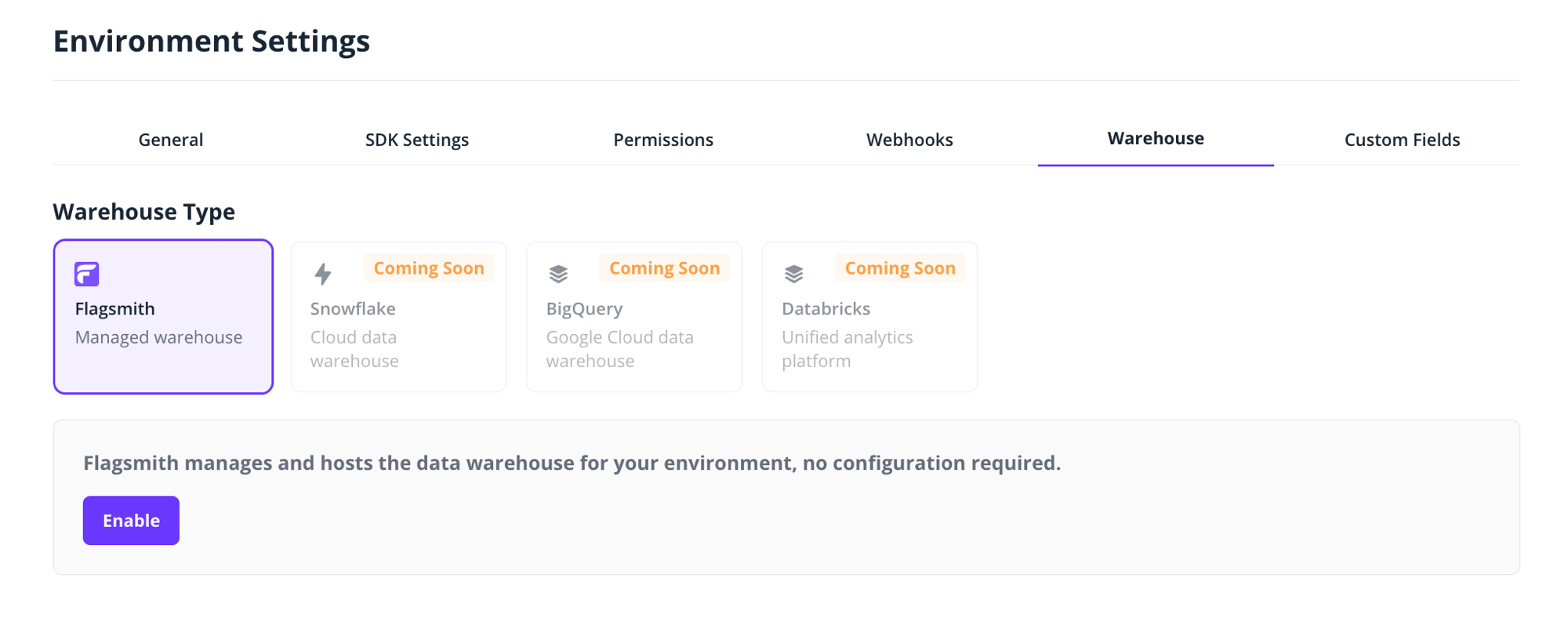This screenshot has width=1568, height=622.
Task: Switch to the Custom Fields tab
Action: (x=1402, y=140)
